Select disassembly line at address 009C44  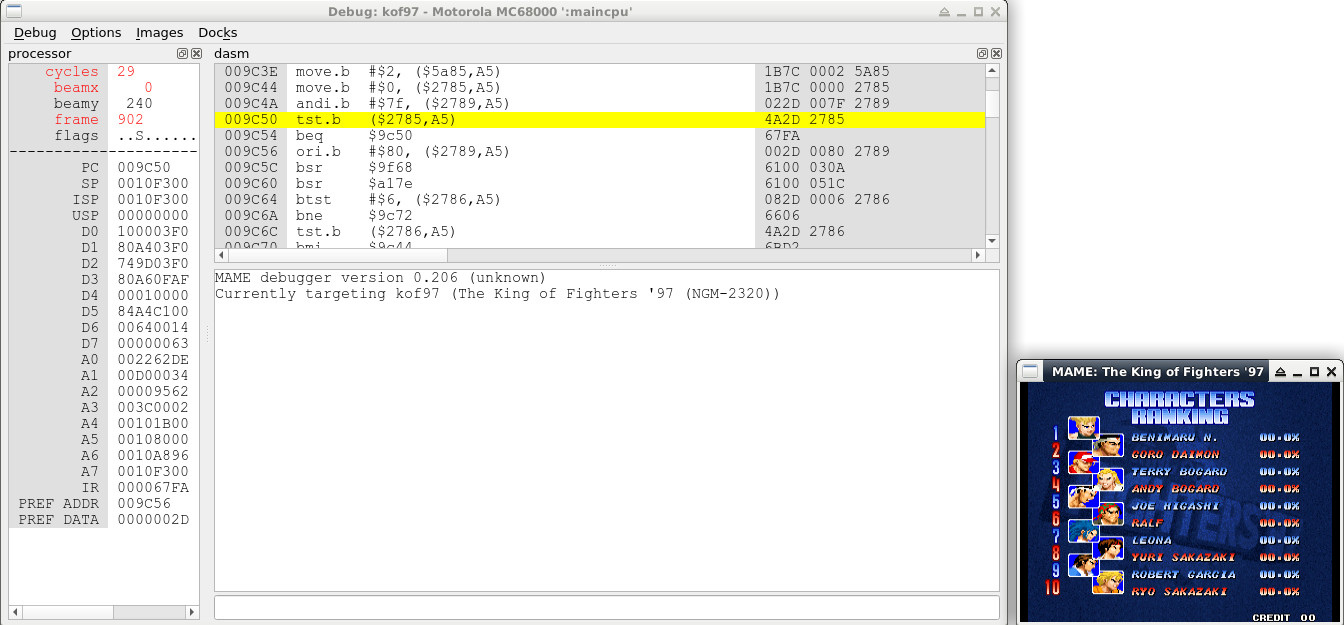(x=600, y=87)
